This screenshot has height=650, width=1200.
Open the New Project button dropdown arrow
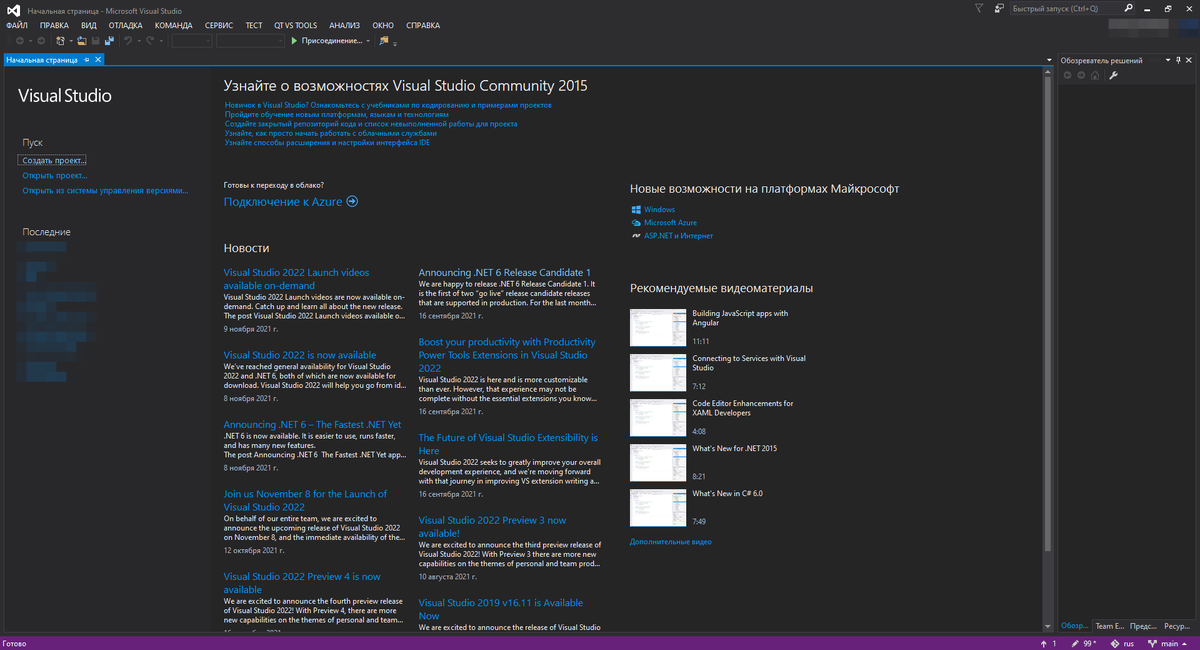tap(71, 41)
